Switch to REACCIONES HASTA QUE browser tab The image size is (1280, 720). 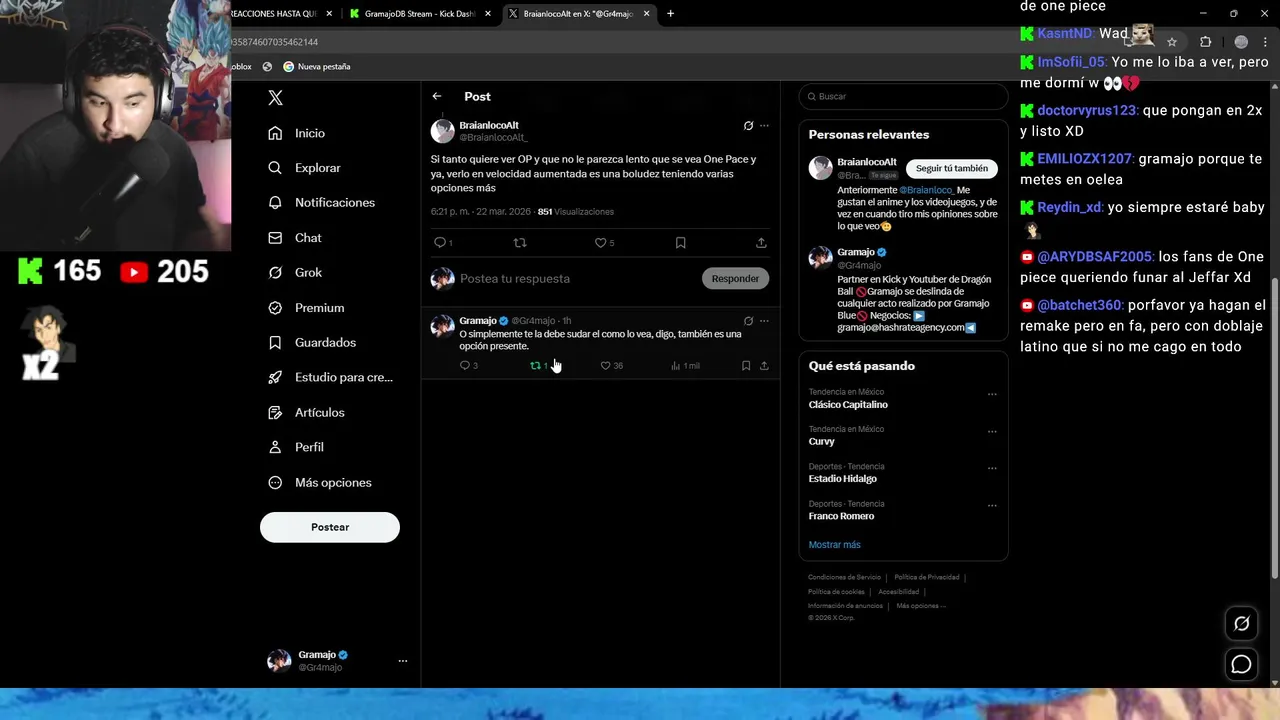point(275,14)
